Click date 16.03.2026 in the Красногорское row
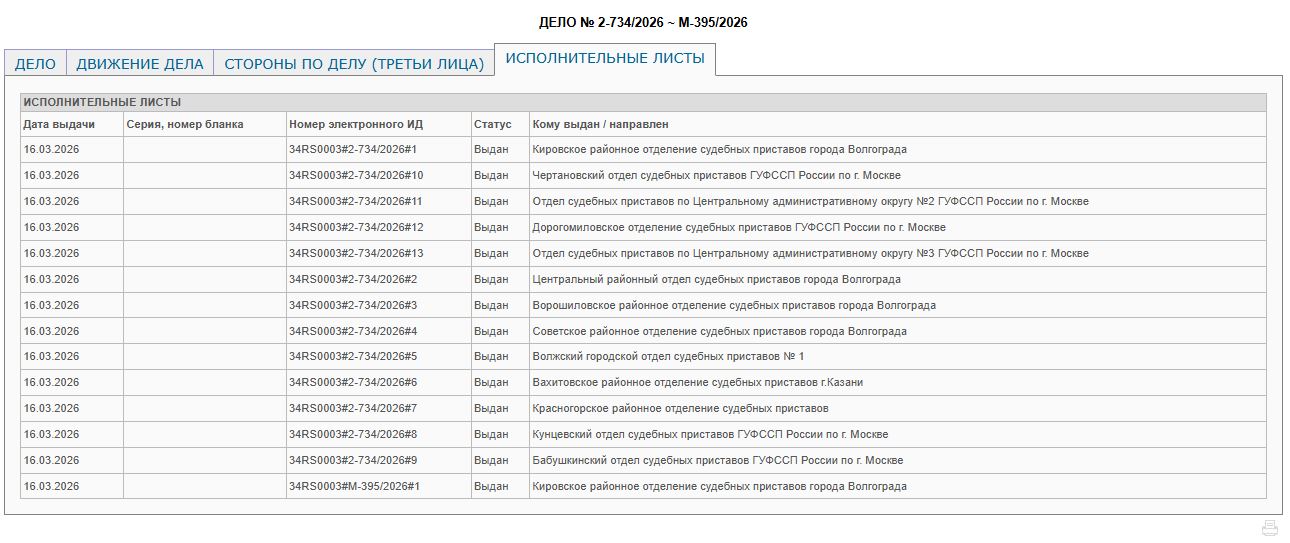1290x543 pixels. pyautogui.click(x=51, y=408)
